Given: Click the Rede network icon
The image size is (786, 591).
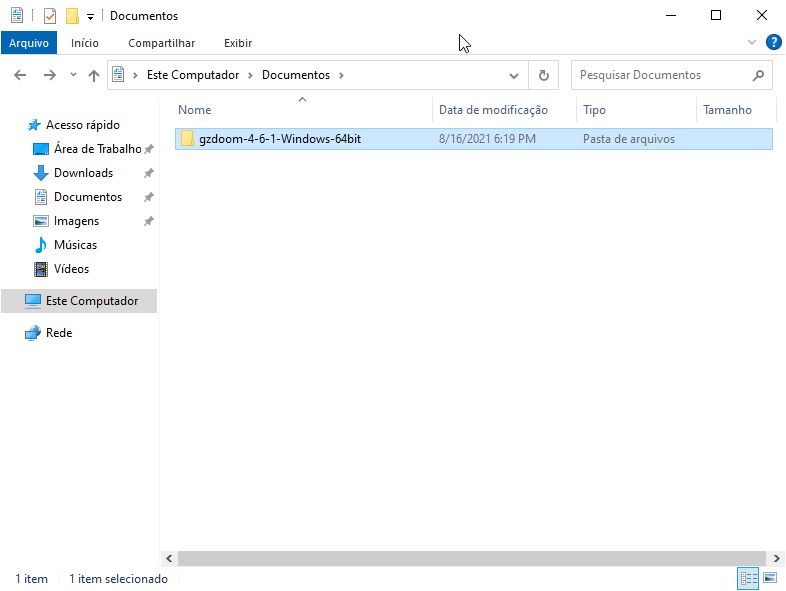Looking at the screenshot, I should click(33, 333).
